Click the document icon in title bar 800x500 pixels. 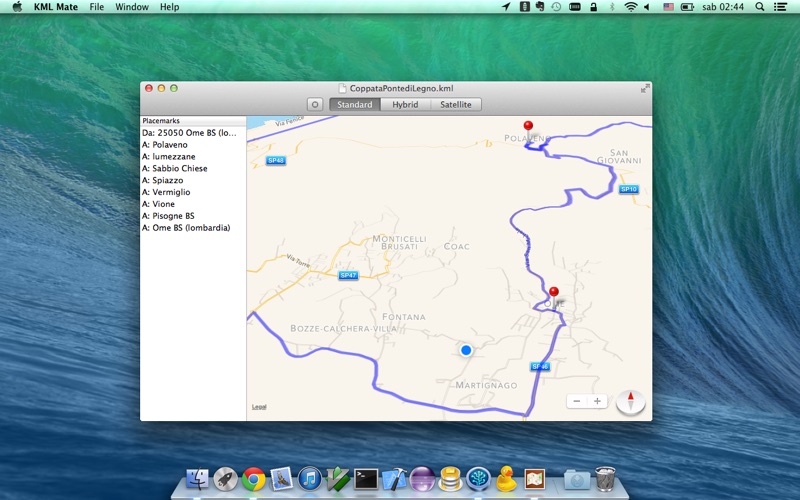click(x=342, y=88)
